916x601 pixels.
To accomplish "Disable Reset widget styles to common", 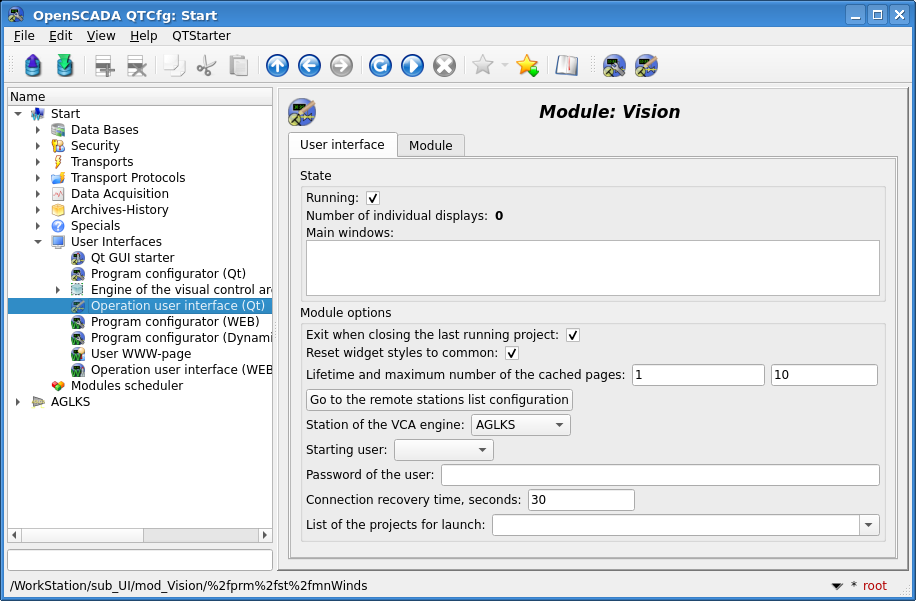I will pos(512,354).
